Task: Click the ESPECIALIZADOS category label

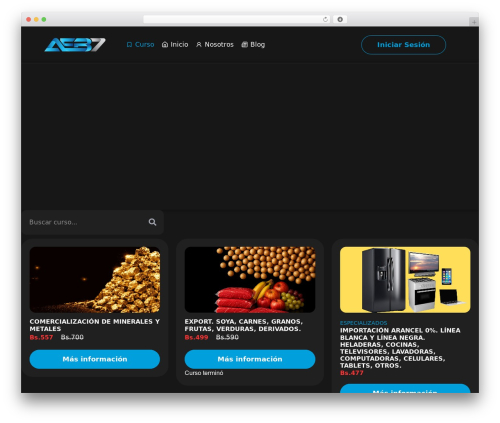Action: [363, 323]
